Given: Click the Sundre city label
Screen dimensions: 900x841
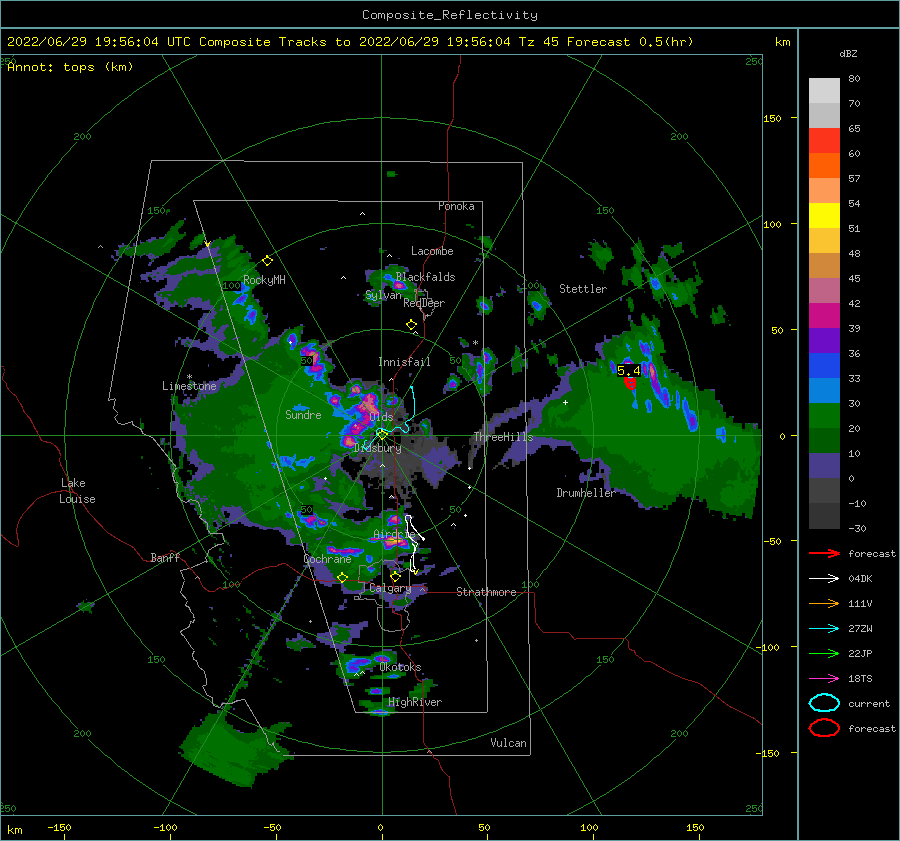Looking at the screenshot, I should coord(303,414).
